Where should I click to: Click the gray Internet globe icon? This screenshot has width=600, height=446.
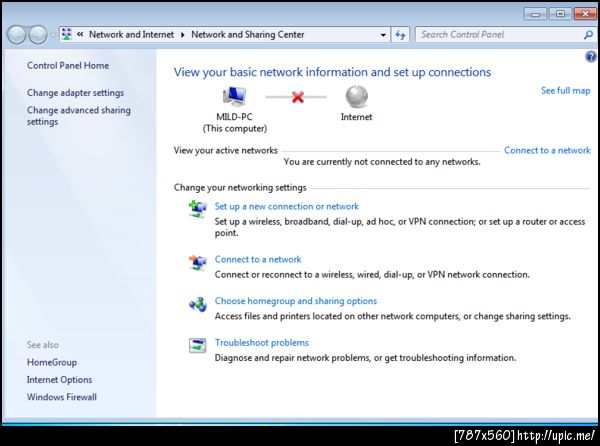pyautogui.click(x=357, y=96)
